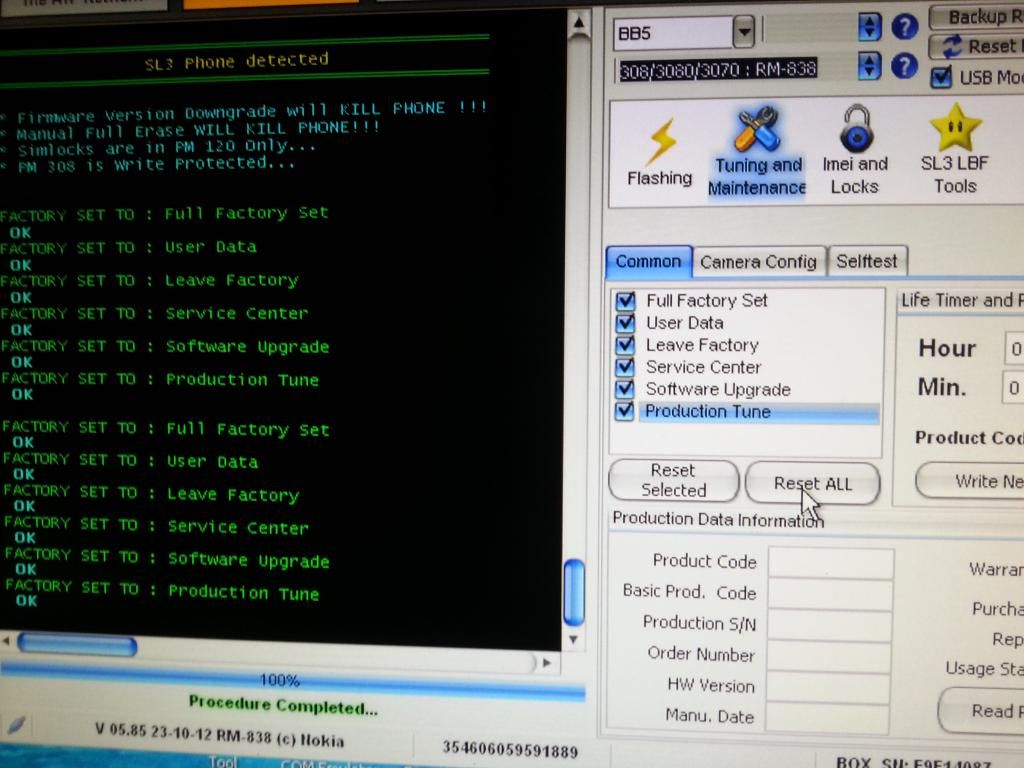
Task: Click the spinner arrows next to BB5 row
Action: 870,28
